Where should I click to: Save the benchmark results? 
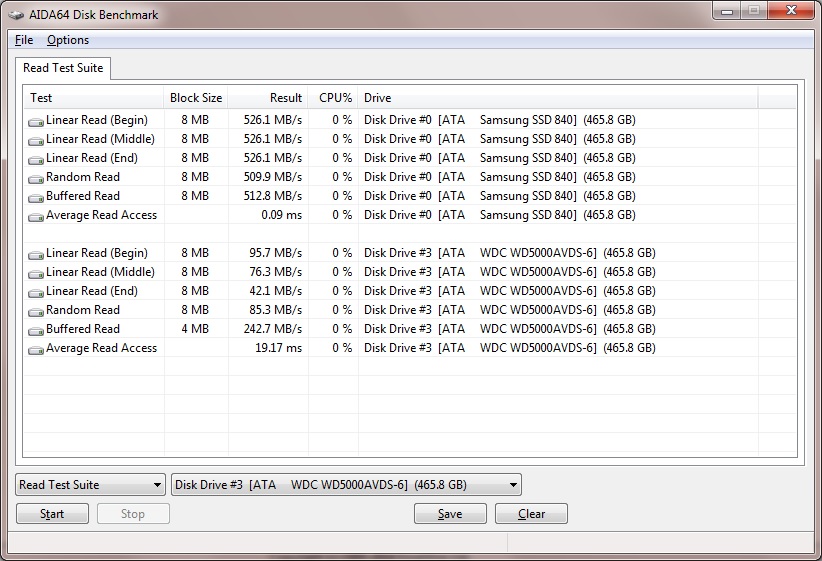[450, 514]
